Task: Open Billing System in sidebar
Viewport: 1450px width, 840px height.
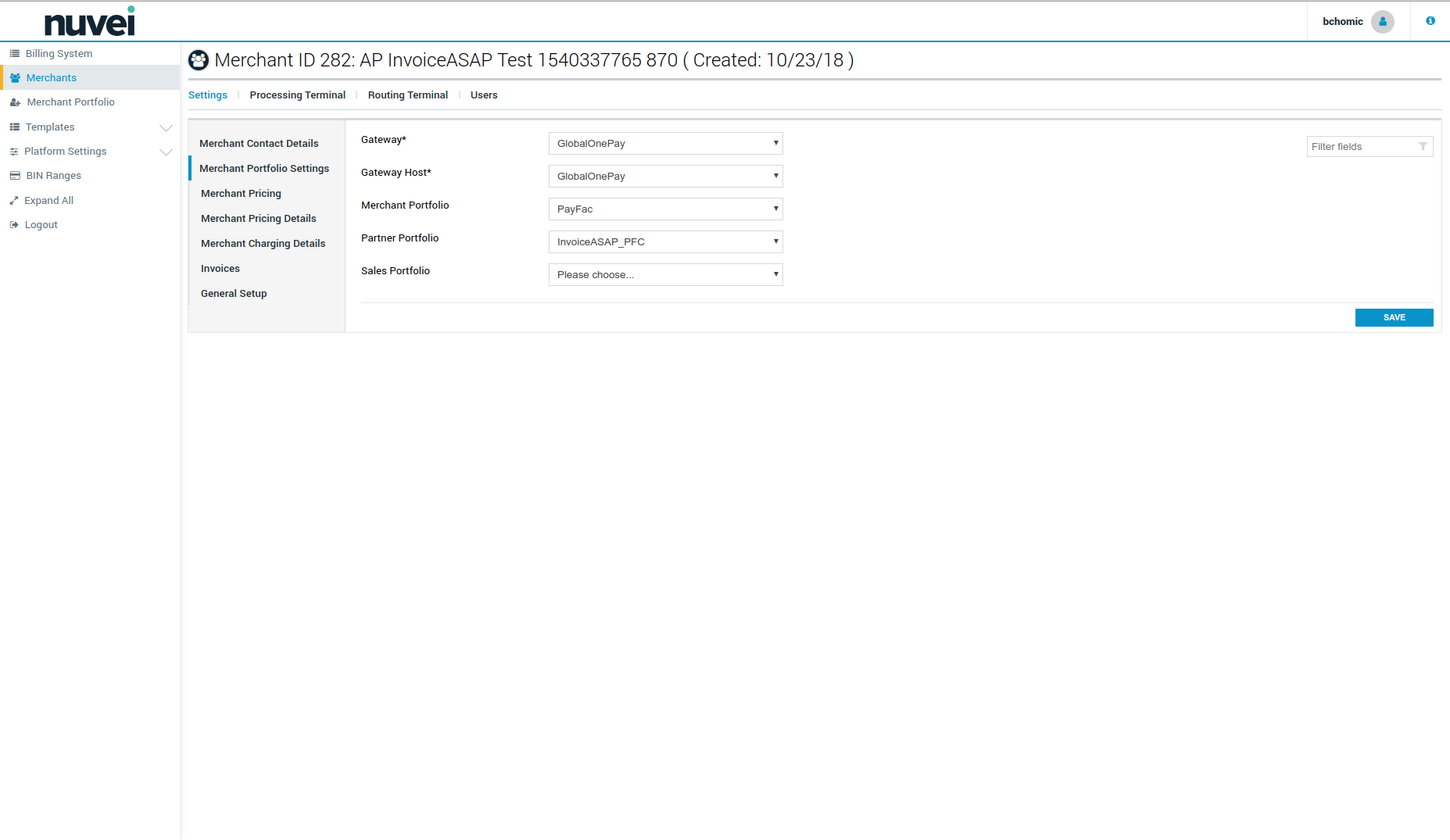Action: pos(59,54)
